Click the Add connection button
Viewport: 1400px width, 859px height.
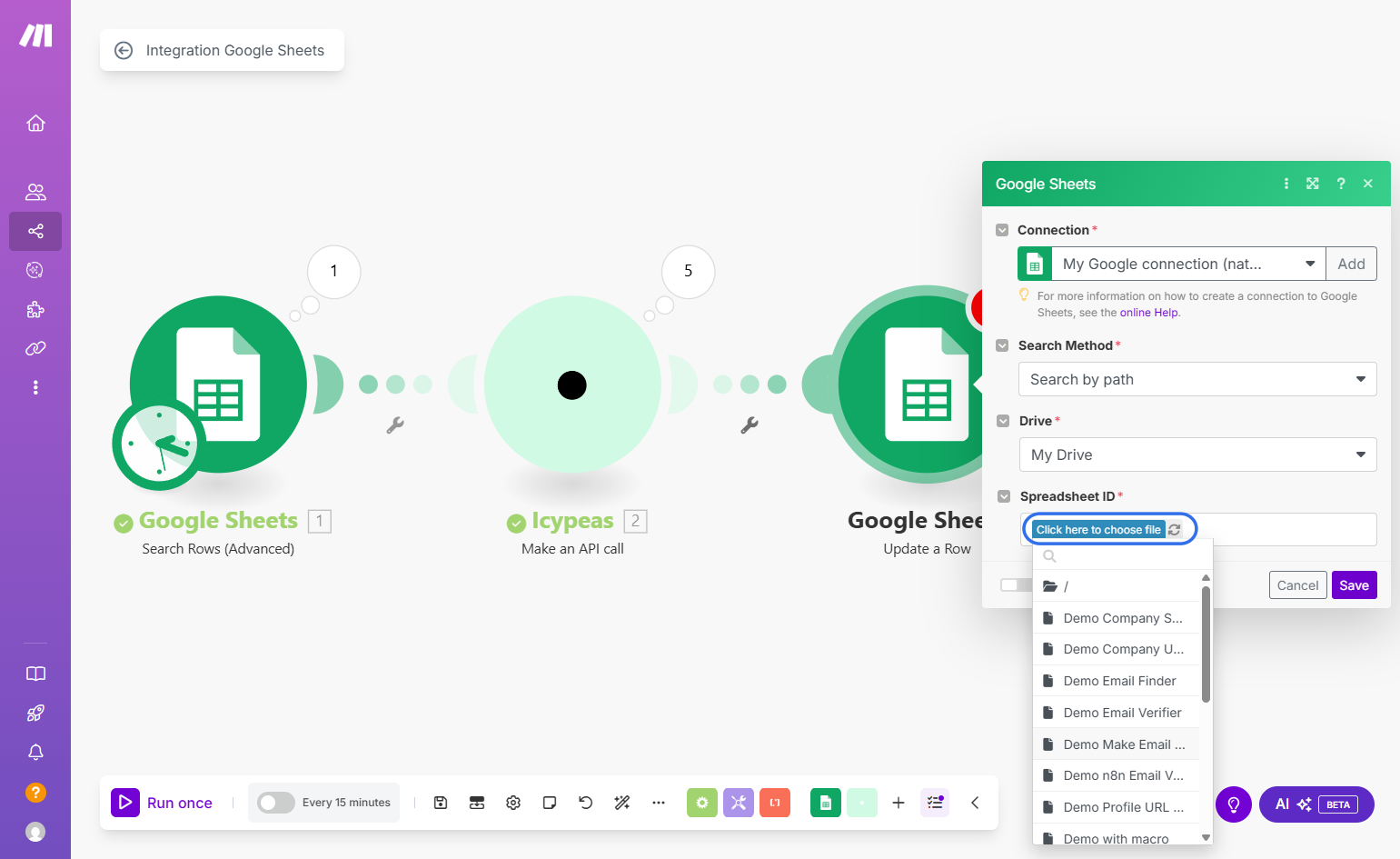coord(1351,265)
